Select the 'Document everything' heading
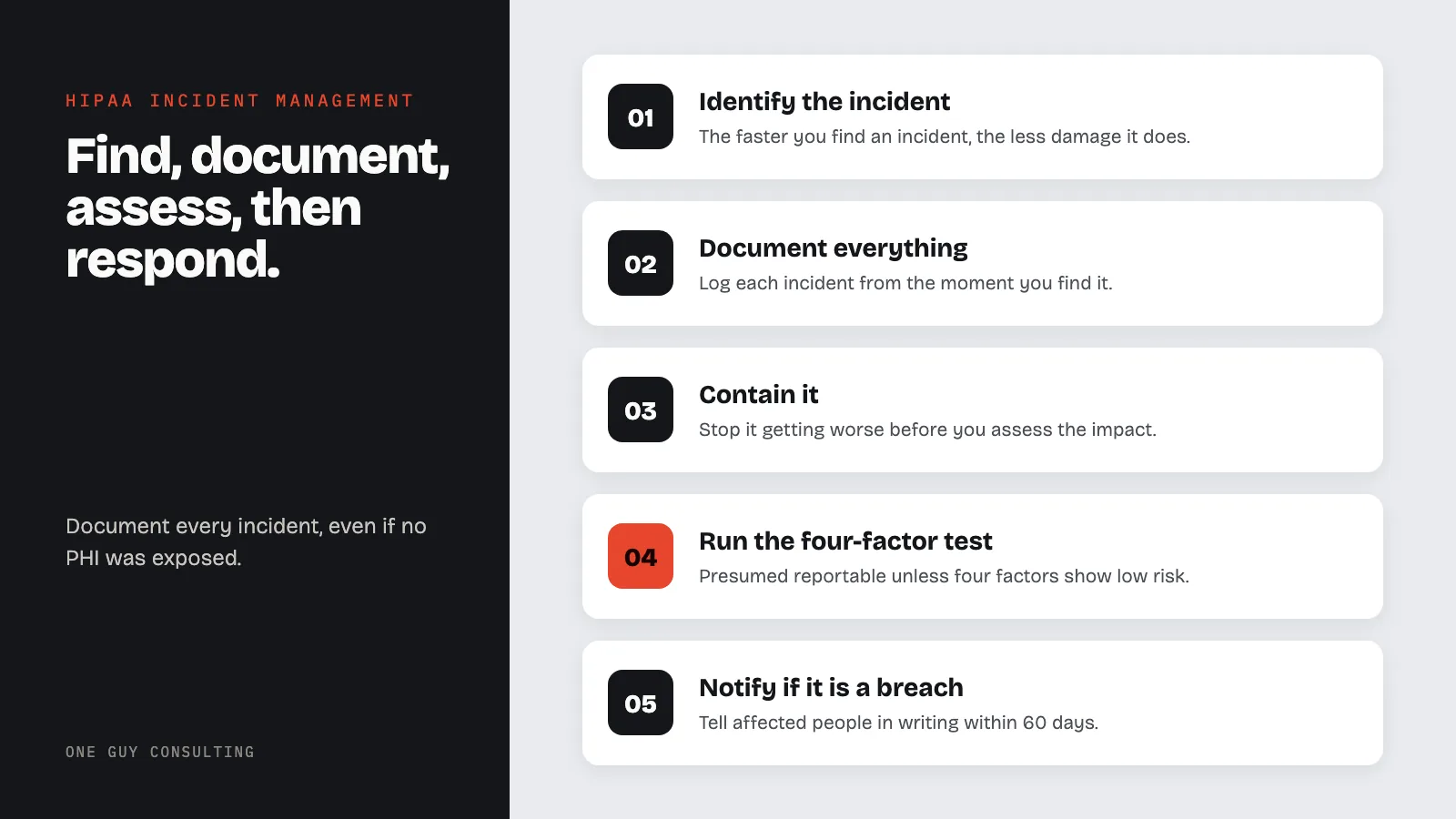Screen dimensions: 1456x819 pyautogui.click(x=834, y=248)
